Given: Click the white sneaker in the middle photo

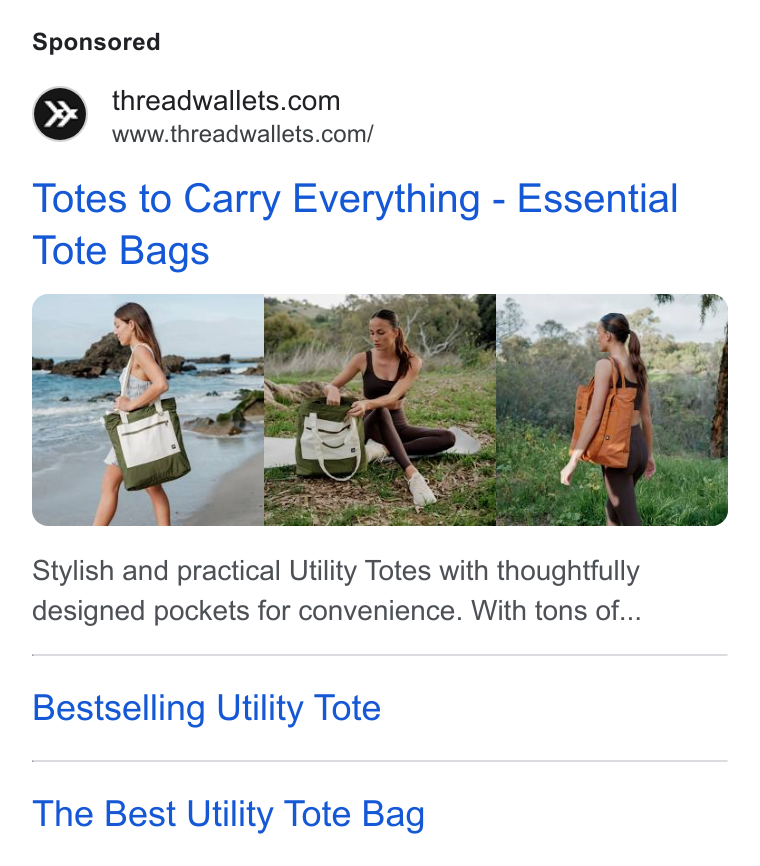Looking at the screenshot, I should click(423, 489).
